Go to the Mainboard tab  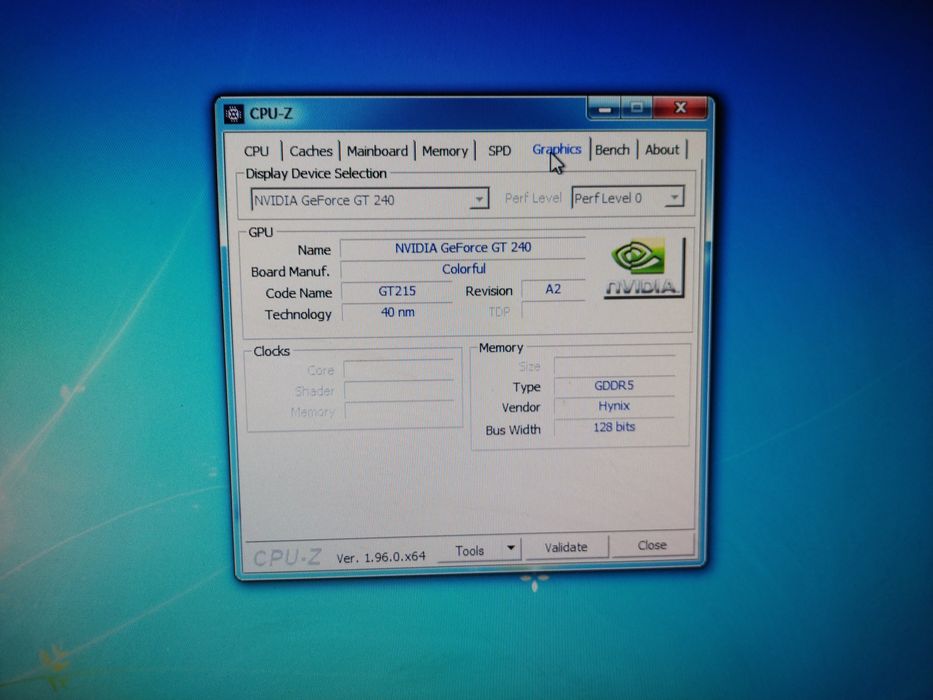click(x=377, y=151)
